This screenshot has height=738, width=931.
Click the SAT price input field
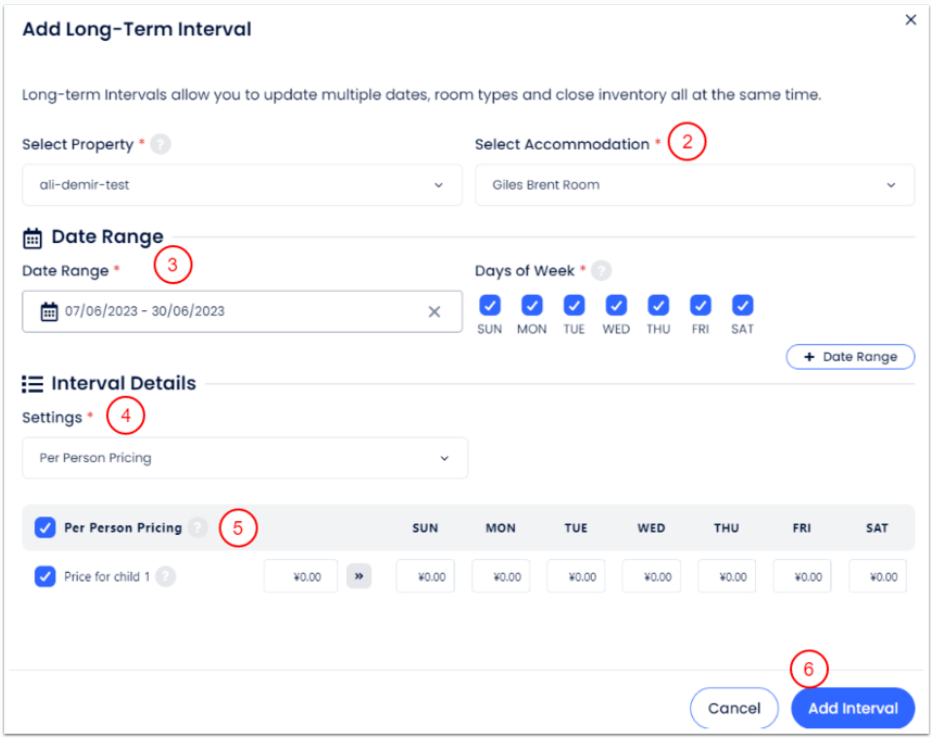click(x=877, y=577)
